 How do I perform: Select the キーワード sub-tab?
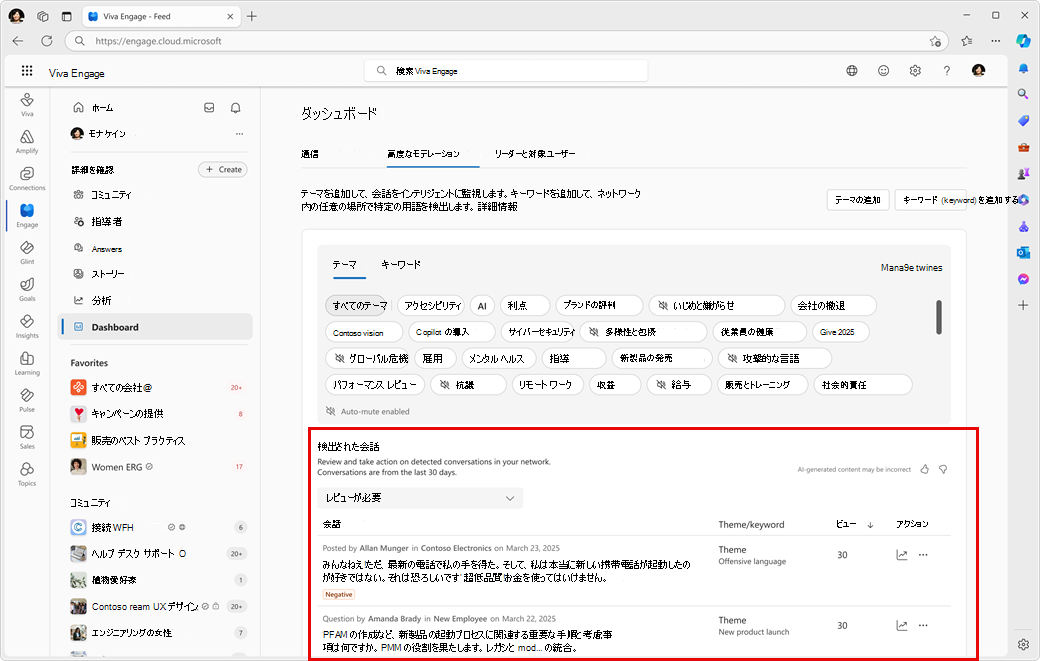[x=401, y=265]
